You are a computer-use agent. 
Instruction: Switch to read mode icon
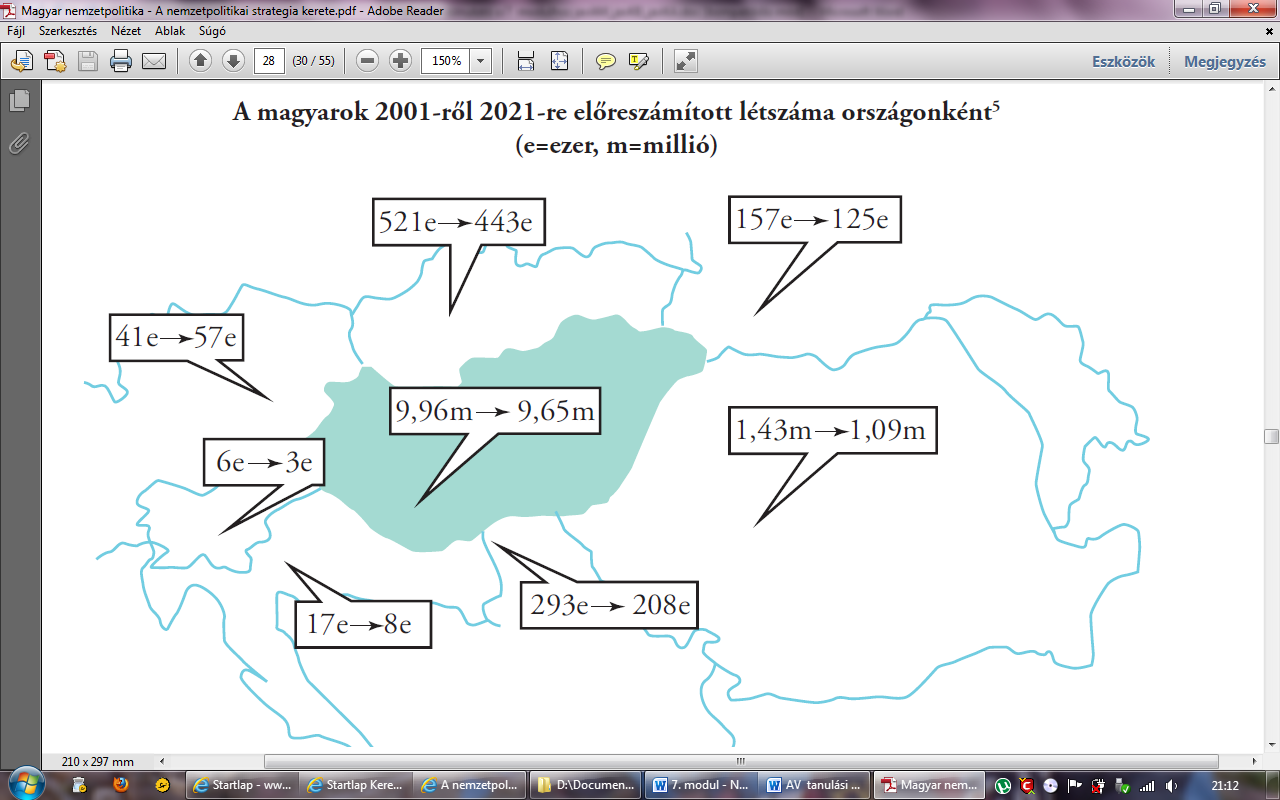pos(686,61)
